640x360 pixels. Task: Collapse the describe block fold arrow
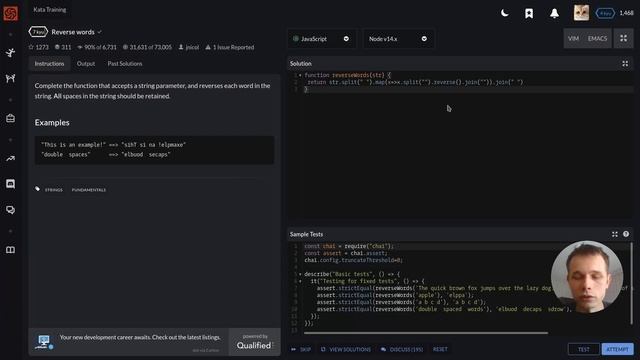click(300, 274)
